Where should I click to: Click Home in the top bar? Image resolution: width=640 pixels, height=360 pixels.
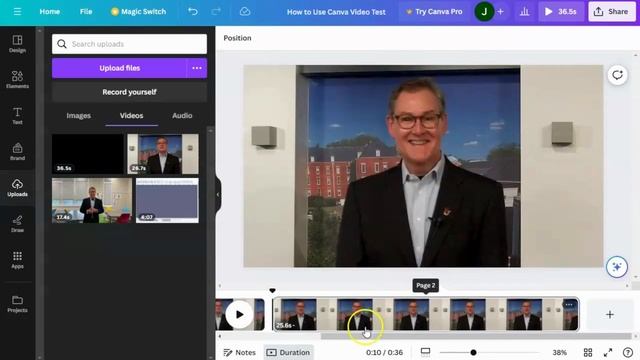(x=50, y=11)
